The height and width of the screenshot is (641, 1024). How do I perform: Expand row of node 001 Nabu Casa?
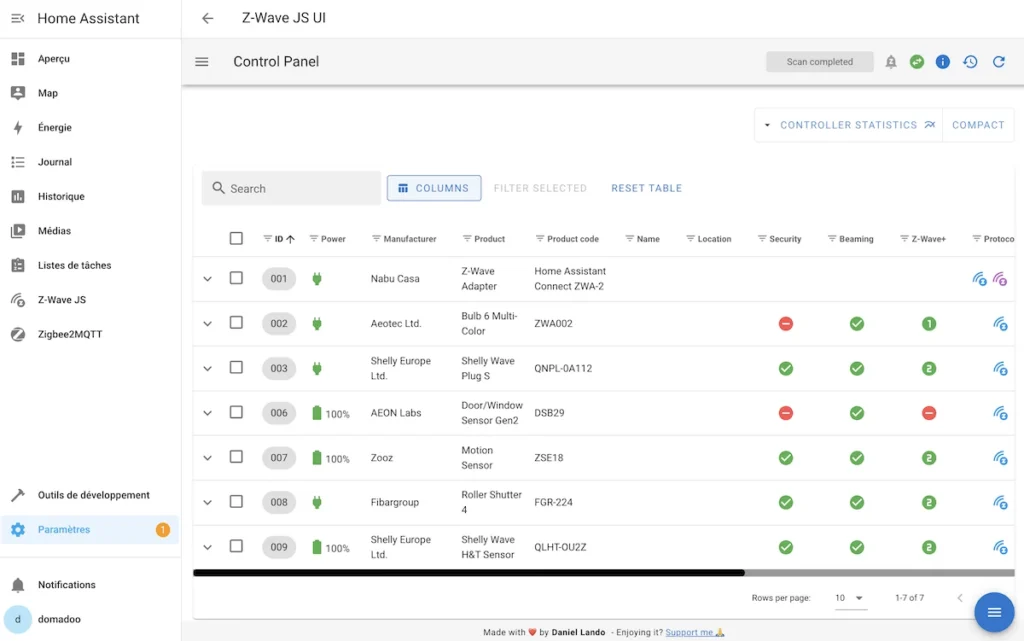tap(208, 279)
